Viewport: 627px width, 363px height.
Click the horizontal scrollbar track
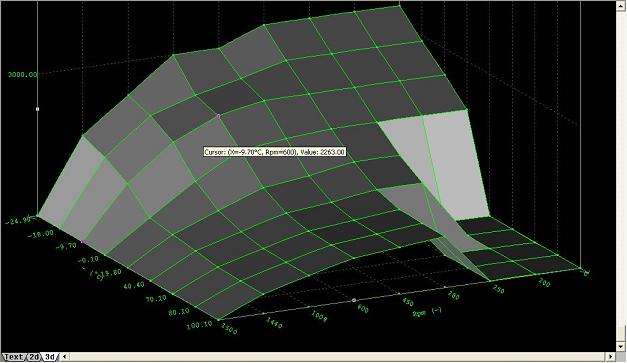[x=337, y=357]
